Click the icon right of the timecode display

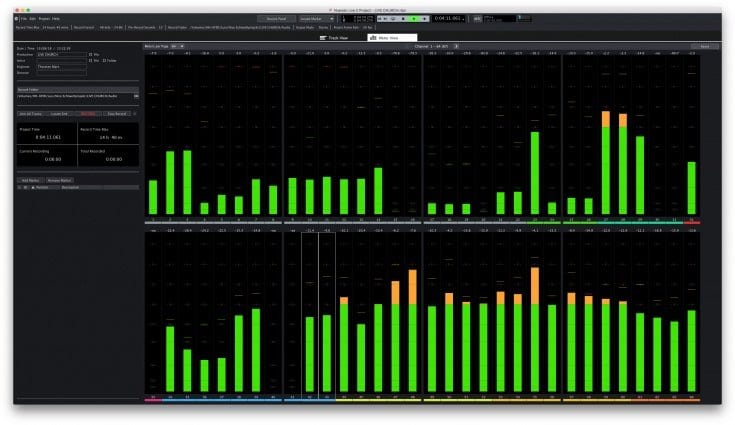[x=477, y=18]
